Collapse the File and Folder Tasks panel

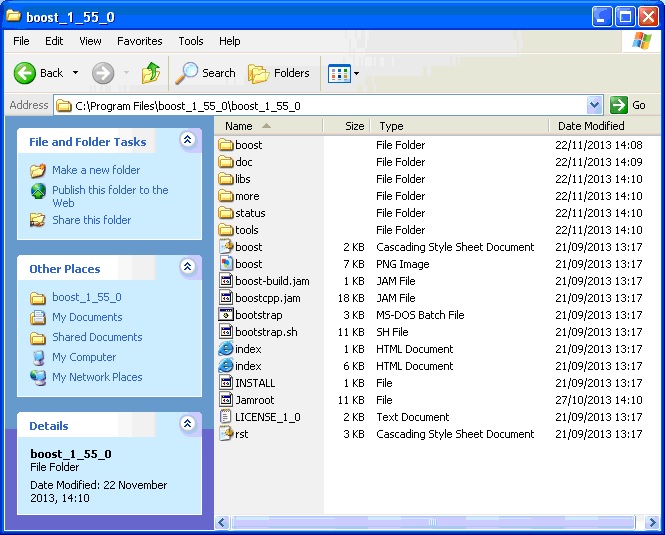pos(187,139)
